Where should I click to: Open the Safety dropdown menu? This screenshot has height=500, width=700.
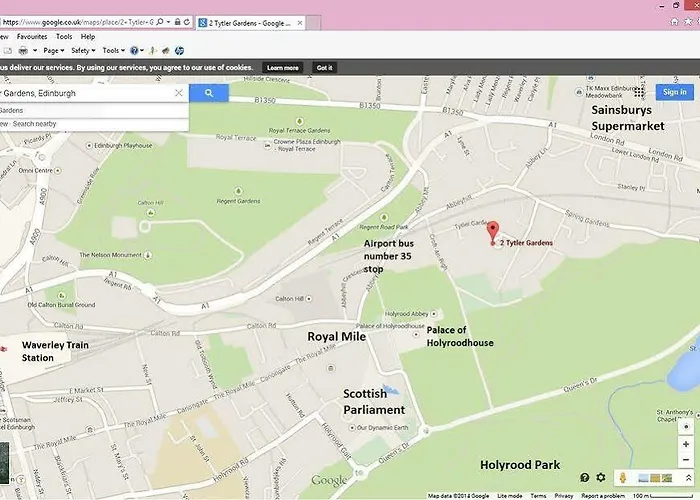(82, 50)
